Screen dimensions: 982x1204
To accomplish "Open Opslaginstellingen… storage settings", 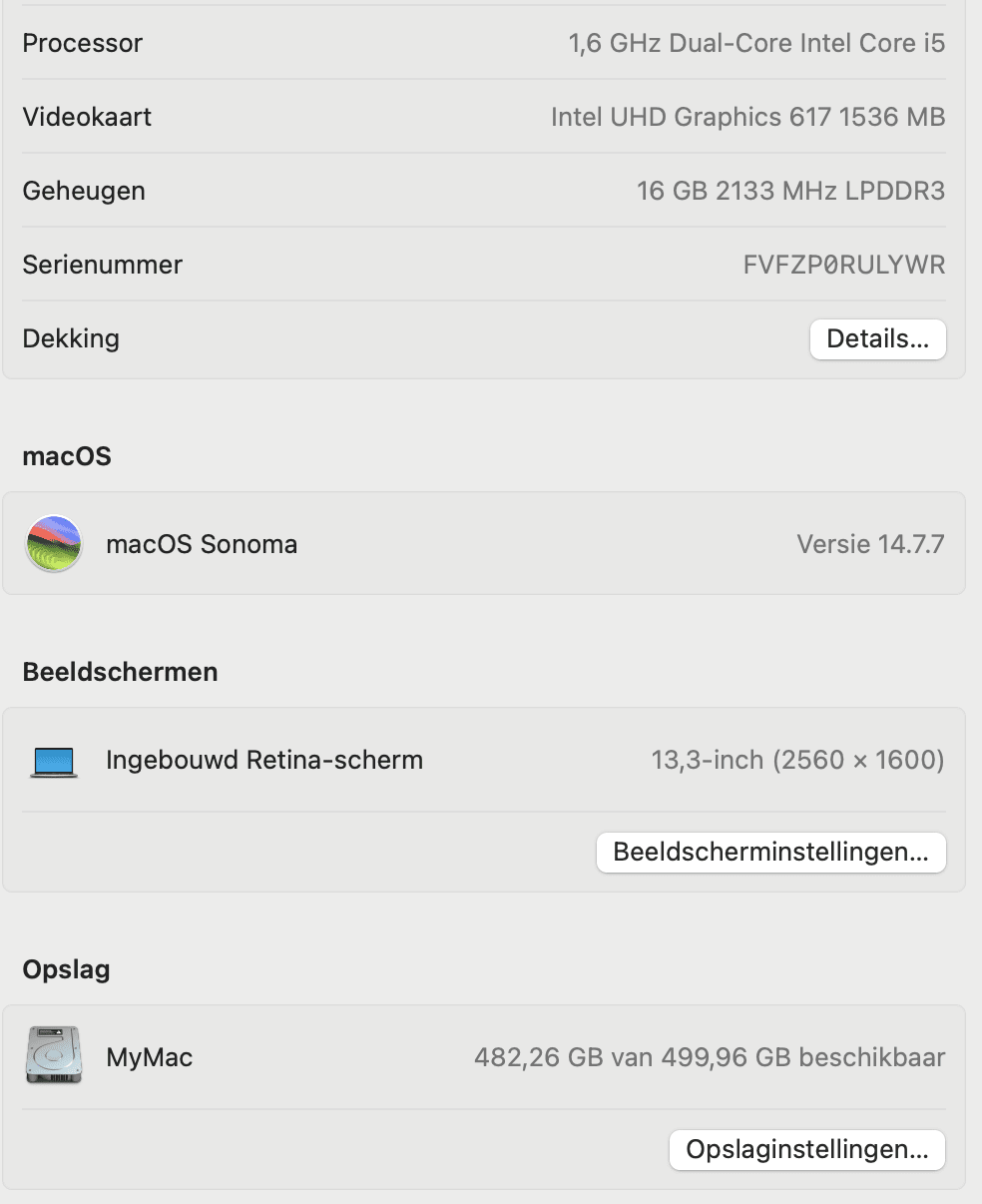I will [x=806, y=1150].
